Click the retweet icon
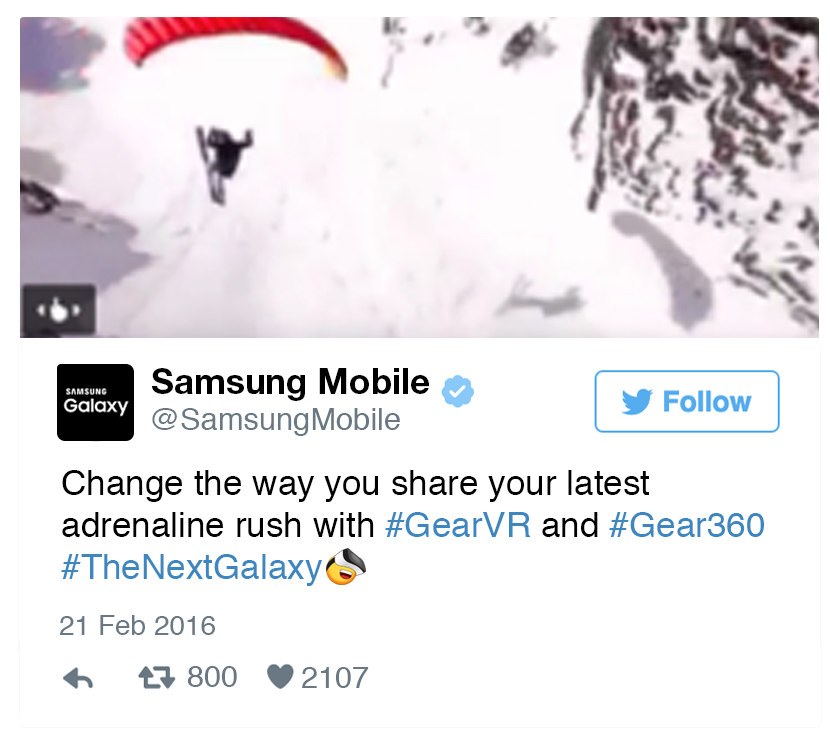The width and height of the screenshot is (830, 755). tap(157, 677)
